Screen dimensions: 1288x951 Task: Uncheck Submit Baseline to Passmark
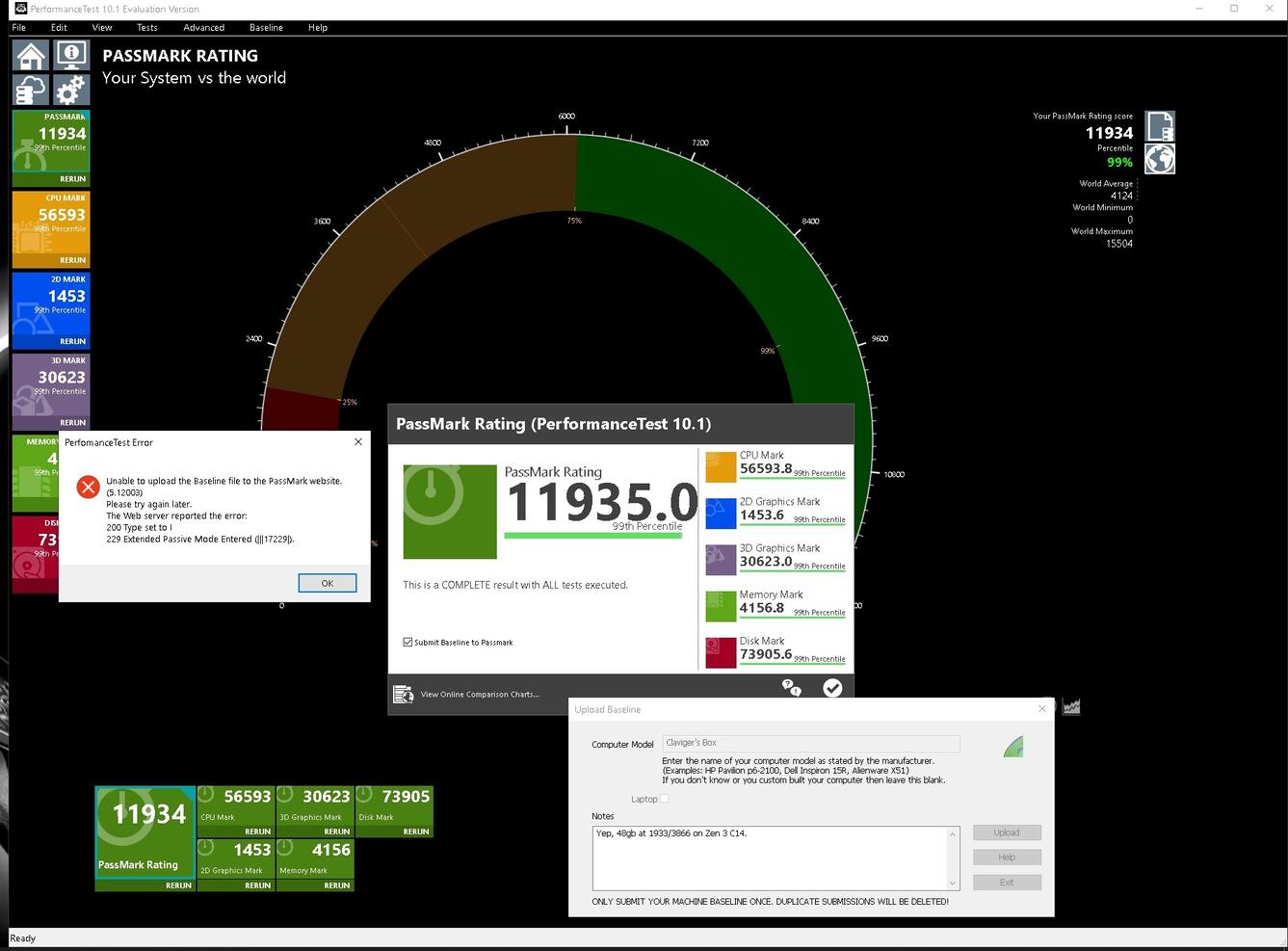coord(407,642)
